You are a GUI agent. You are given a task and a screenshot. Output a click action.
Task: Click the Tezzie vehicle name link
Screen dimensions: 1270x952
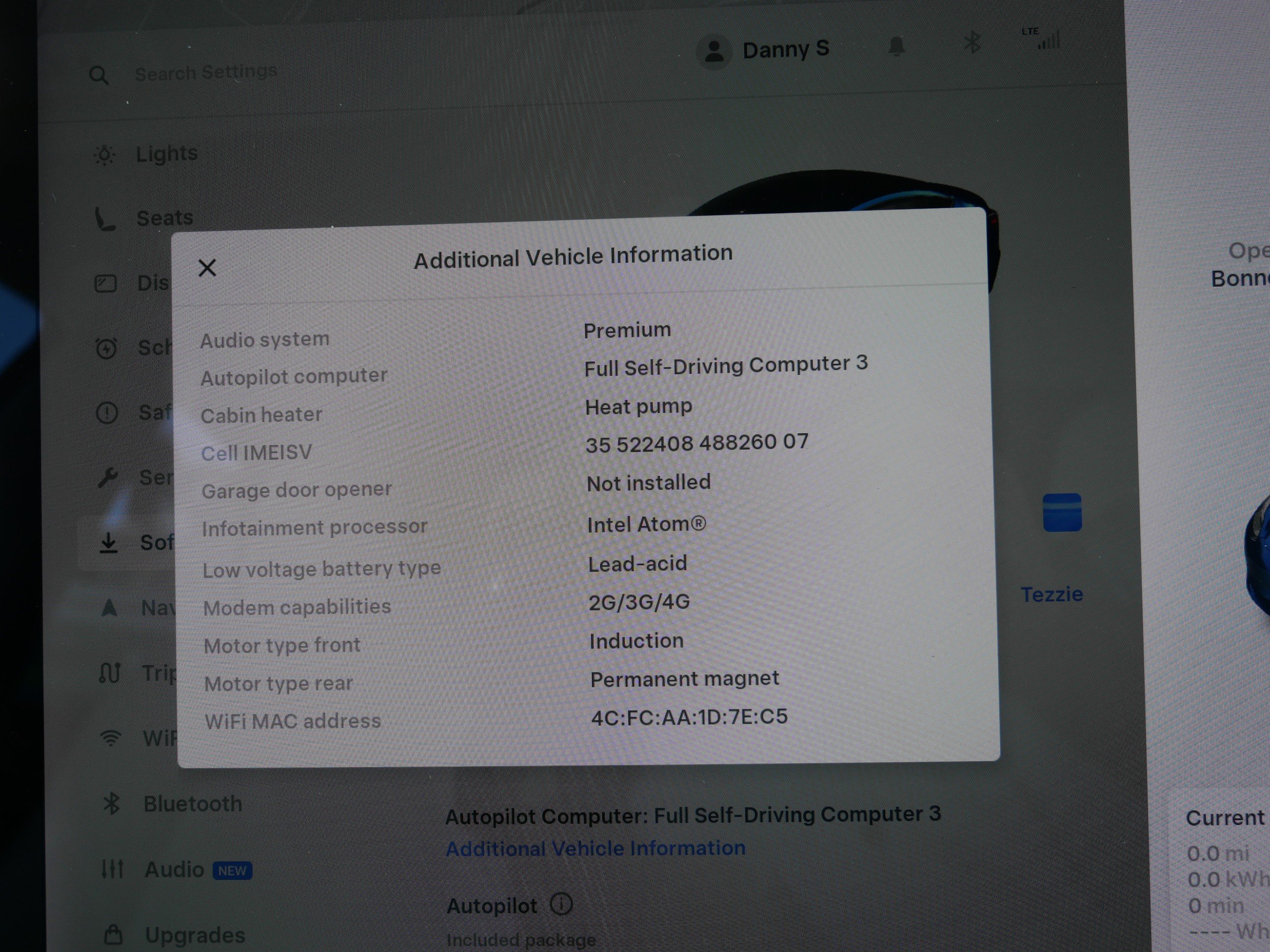(x=1051, y=594)
